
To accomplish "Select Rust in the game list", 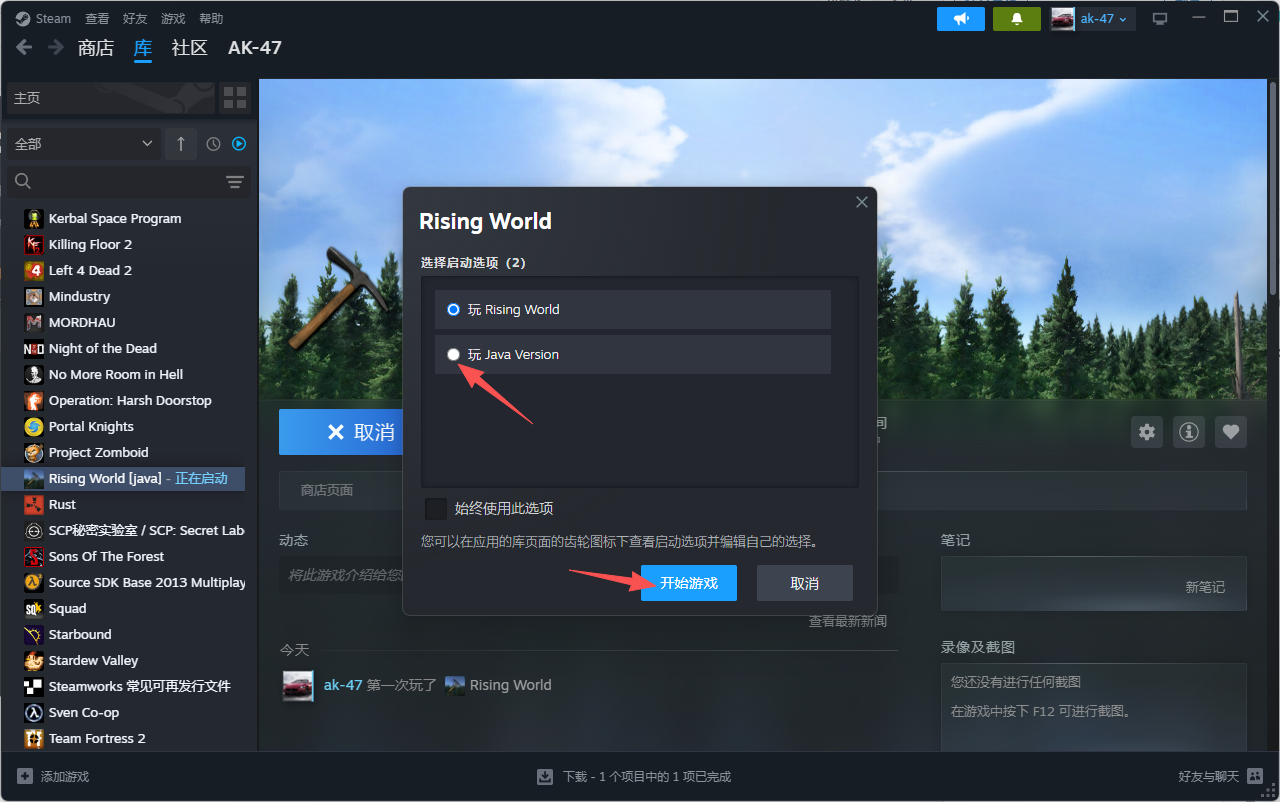I will coord(62,504).
